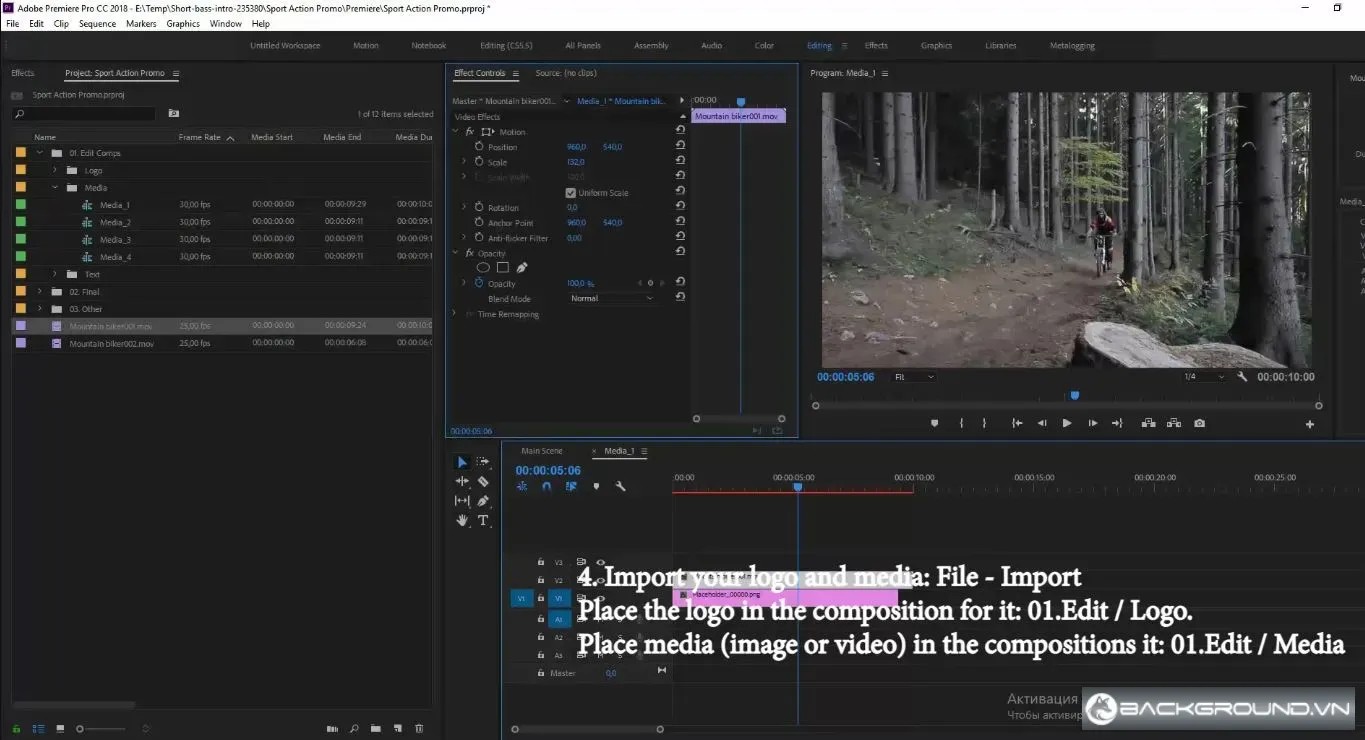Click Position X value 960,0

coord(577,147)
